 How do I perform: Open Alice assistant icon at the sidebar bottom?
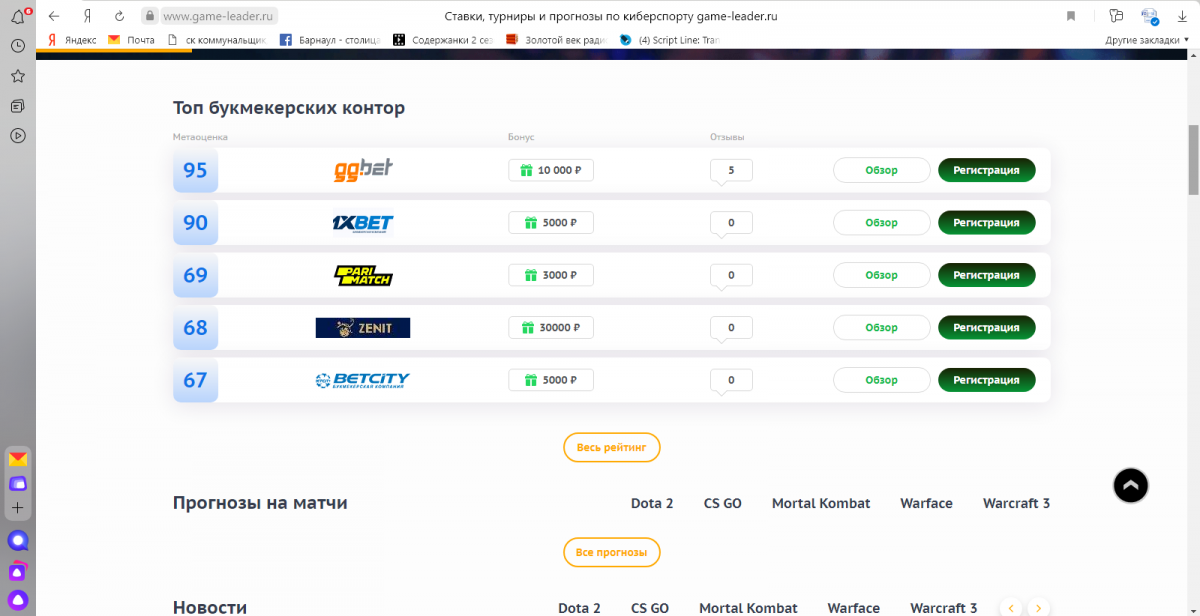coord(18,599)
